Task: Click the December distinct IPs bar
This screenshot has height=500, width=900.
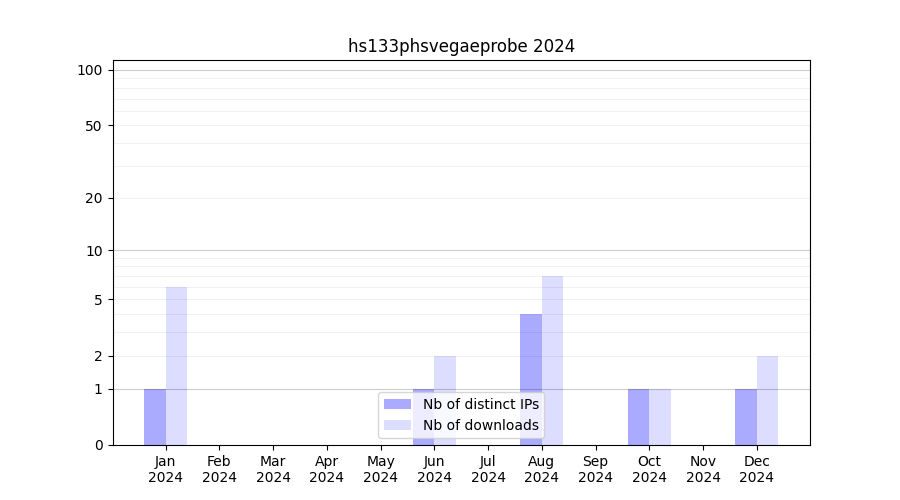Action: pyautogui.click(x=746, y=417)
